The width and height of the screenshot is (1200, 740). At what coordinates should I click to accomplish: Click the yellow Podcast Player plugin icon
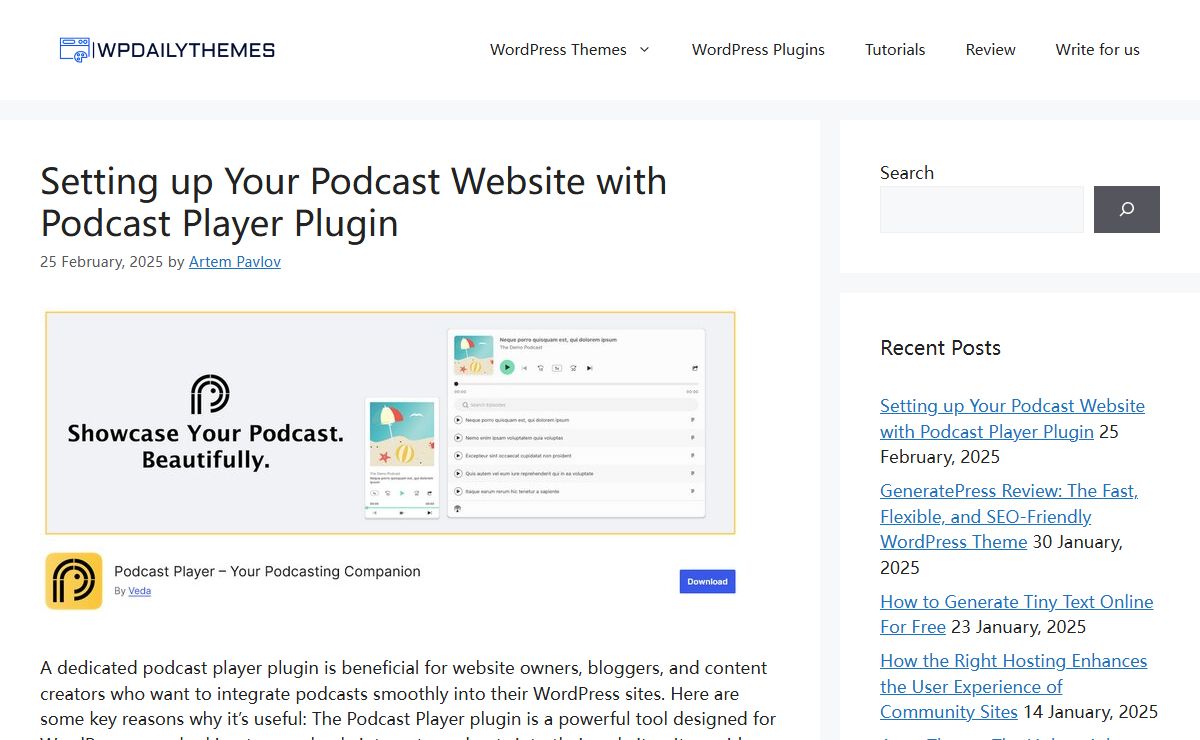(x=73, y=581)
